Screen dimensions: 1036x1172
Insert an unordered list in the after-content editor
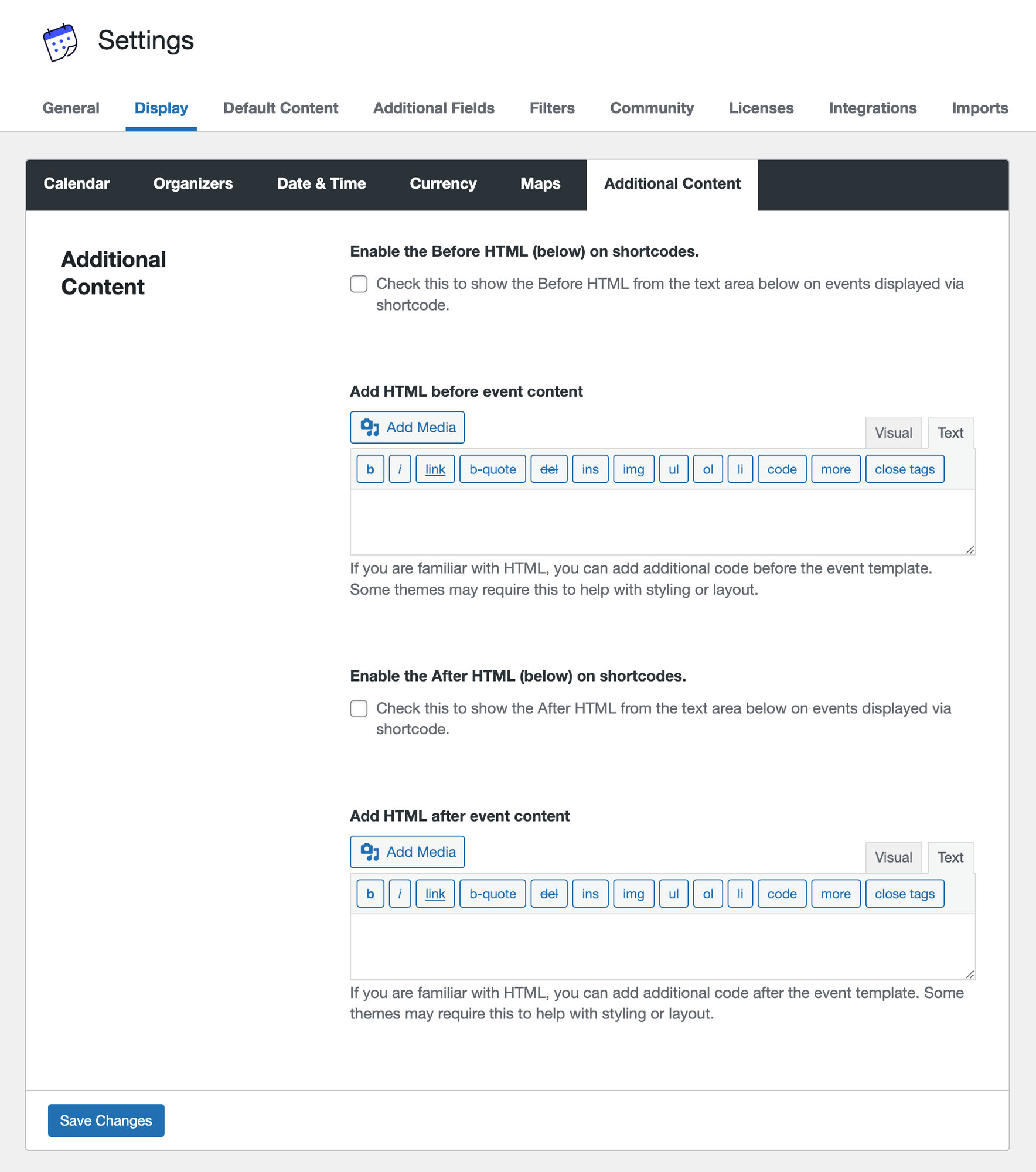[x=673, y=894]
